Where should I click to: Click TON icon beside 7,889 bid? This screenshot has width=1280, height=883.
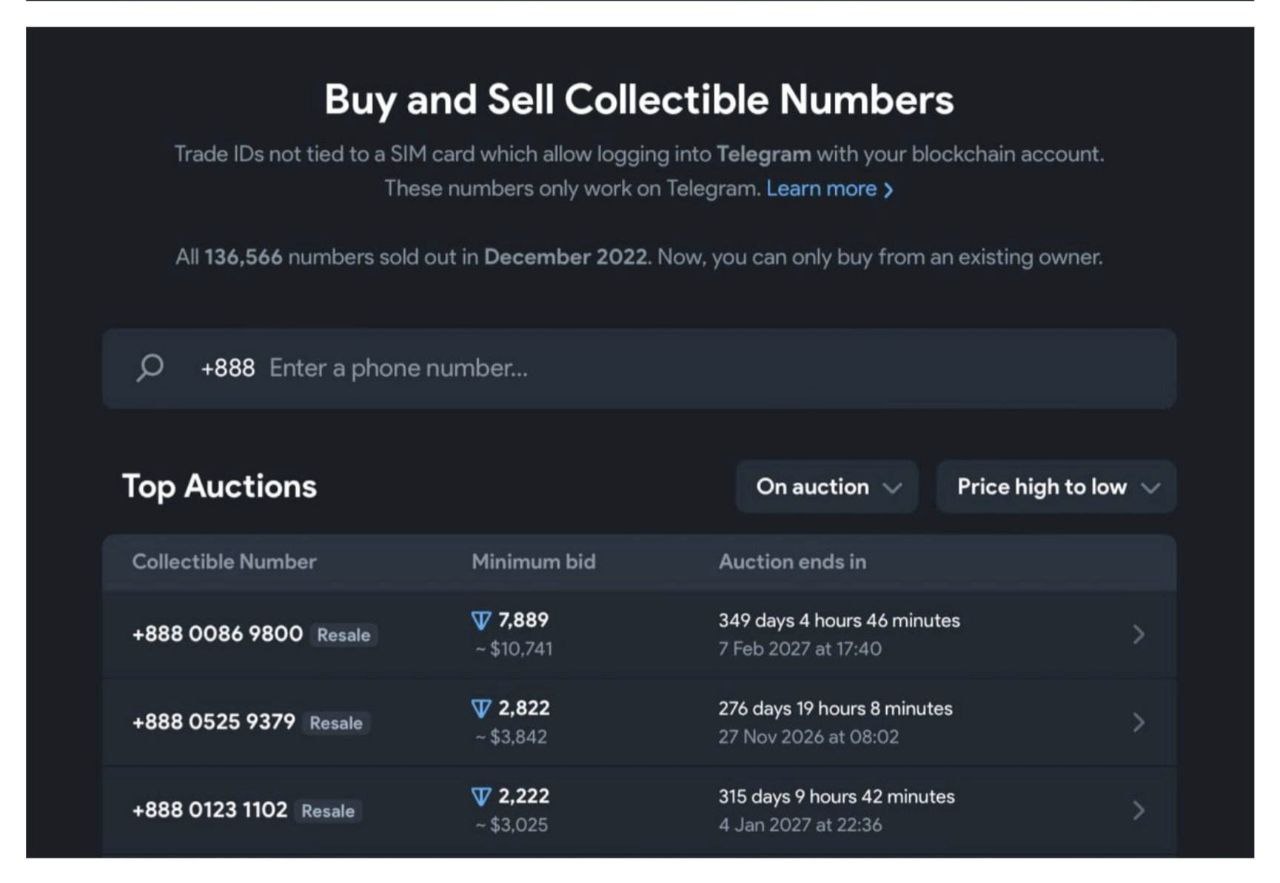tap(481, 621)
